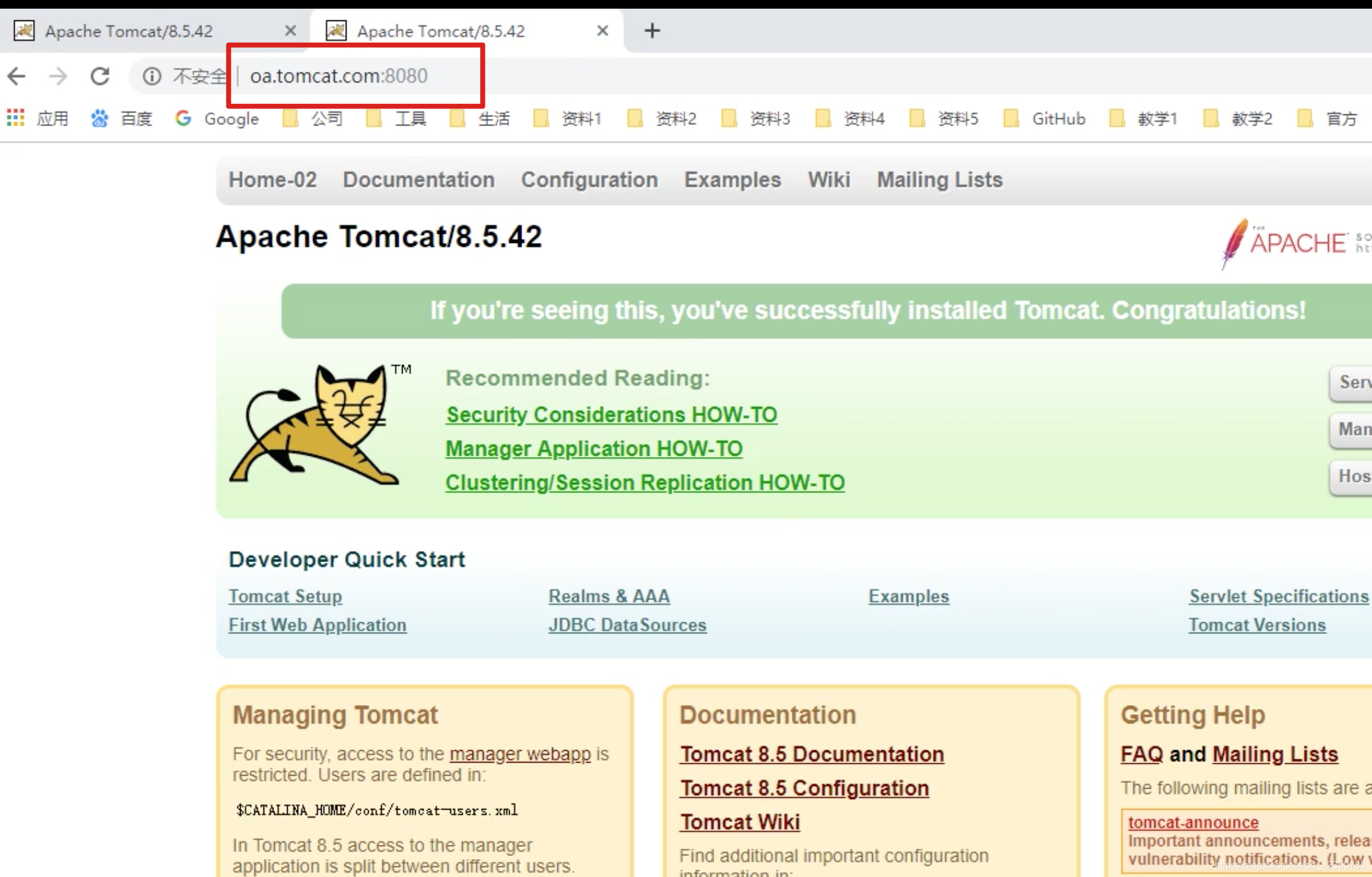
Task: Open the Examples quick start link
Action: tap(909, 596)
